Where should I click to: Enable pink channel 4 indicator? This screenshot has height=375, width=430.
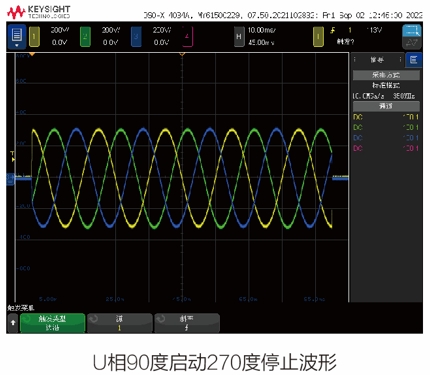[187, 36]
